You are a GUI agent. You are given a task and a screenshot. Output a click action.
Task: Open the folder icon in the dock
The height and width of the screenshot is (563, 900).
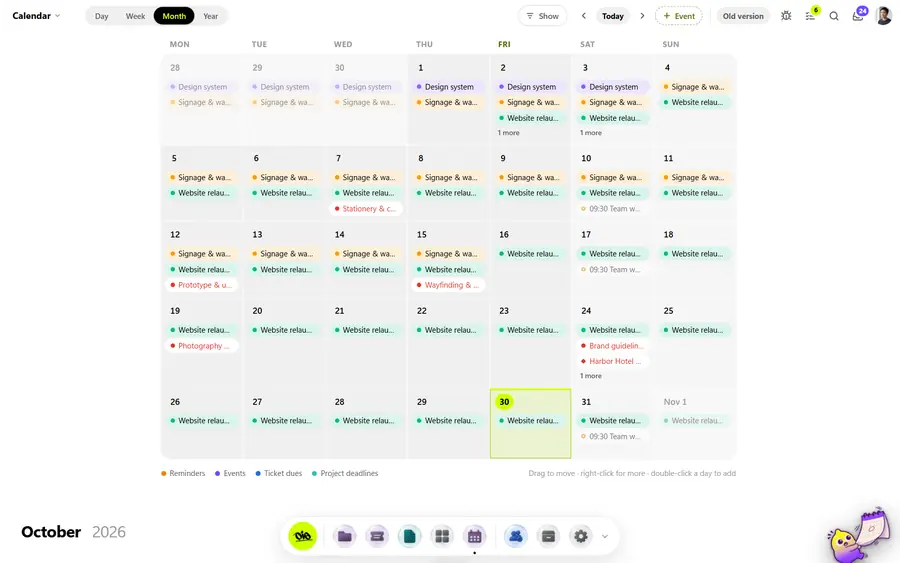click(x=344, y=536)
